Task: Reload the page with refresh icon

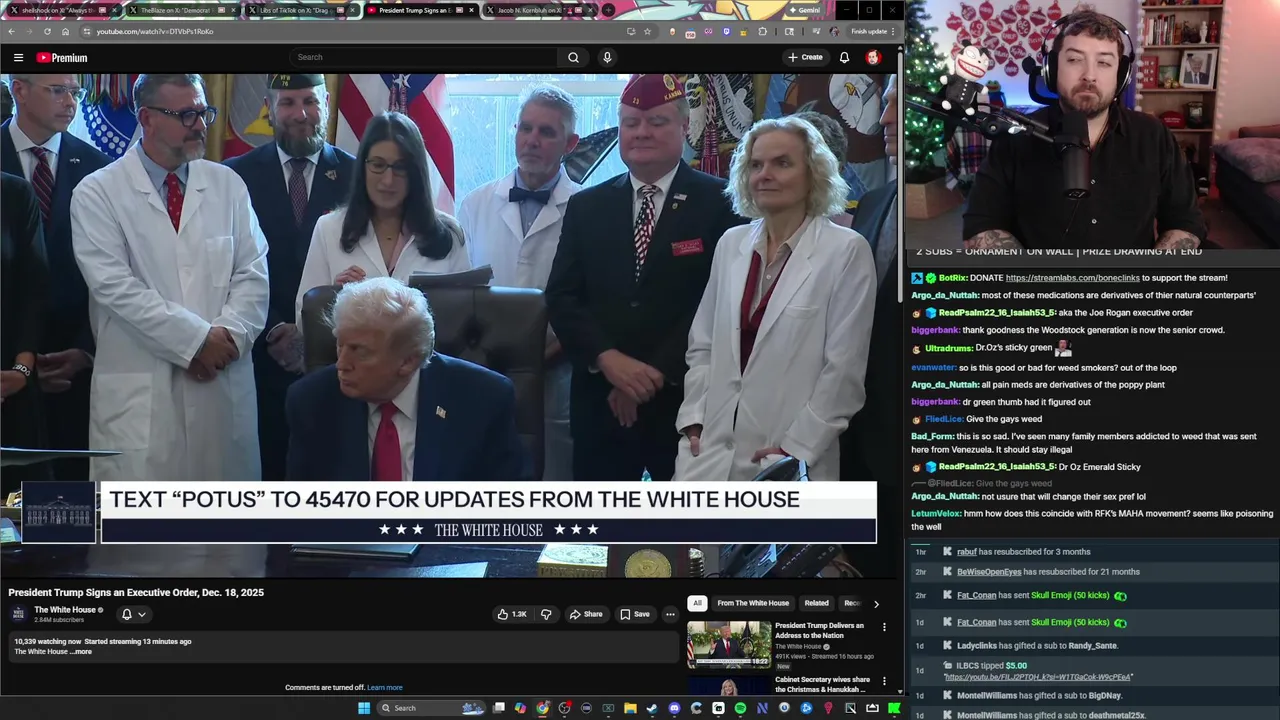Action: tap(47, 31)
